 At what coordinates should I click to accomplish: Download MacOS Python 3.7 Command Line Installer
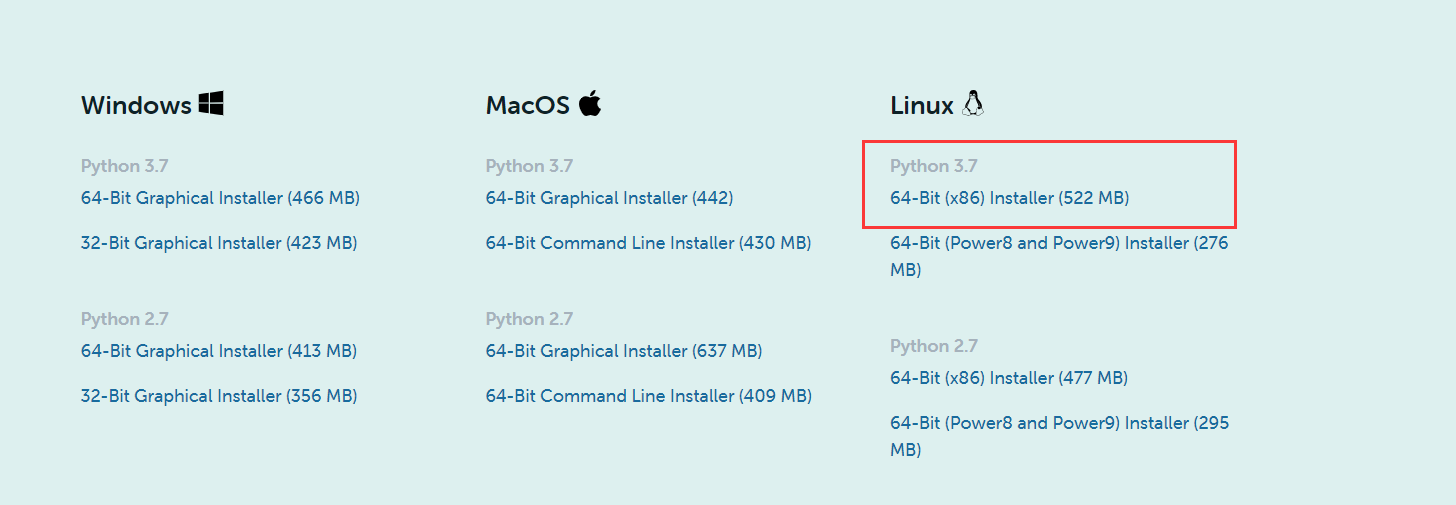click(x=648, y=243)
